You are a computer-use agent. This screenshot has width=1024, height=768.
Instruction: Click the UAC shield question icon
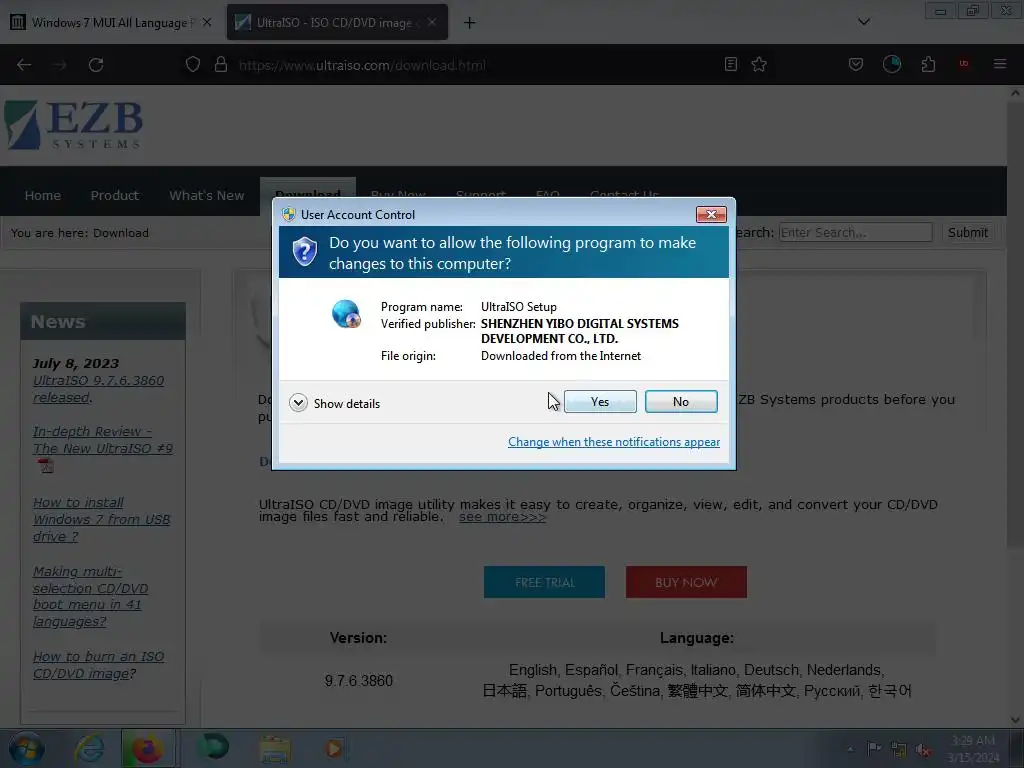(x=304, y=252)
